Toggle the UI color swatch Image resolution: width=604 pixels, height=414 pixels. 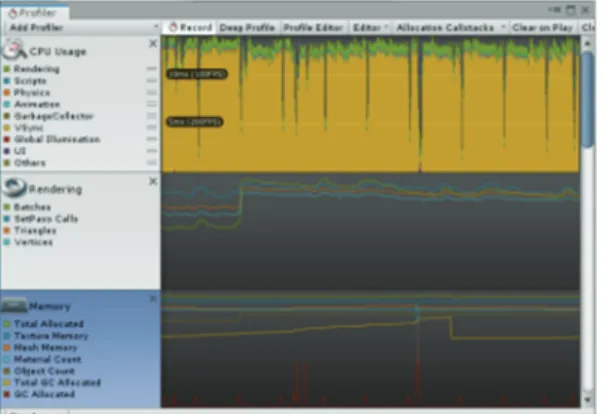[7, 151]
